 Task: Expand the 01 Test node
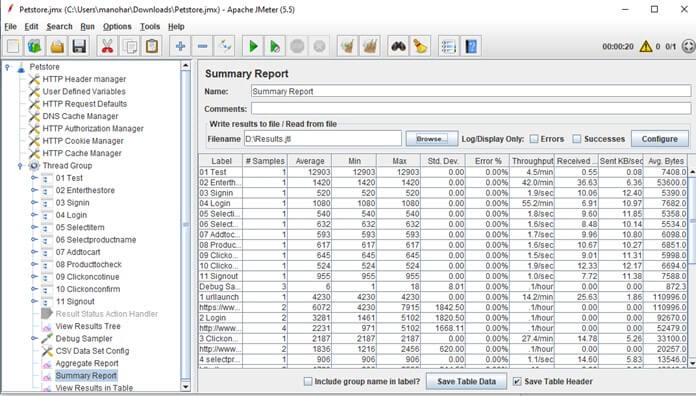pos(34,178)
